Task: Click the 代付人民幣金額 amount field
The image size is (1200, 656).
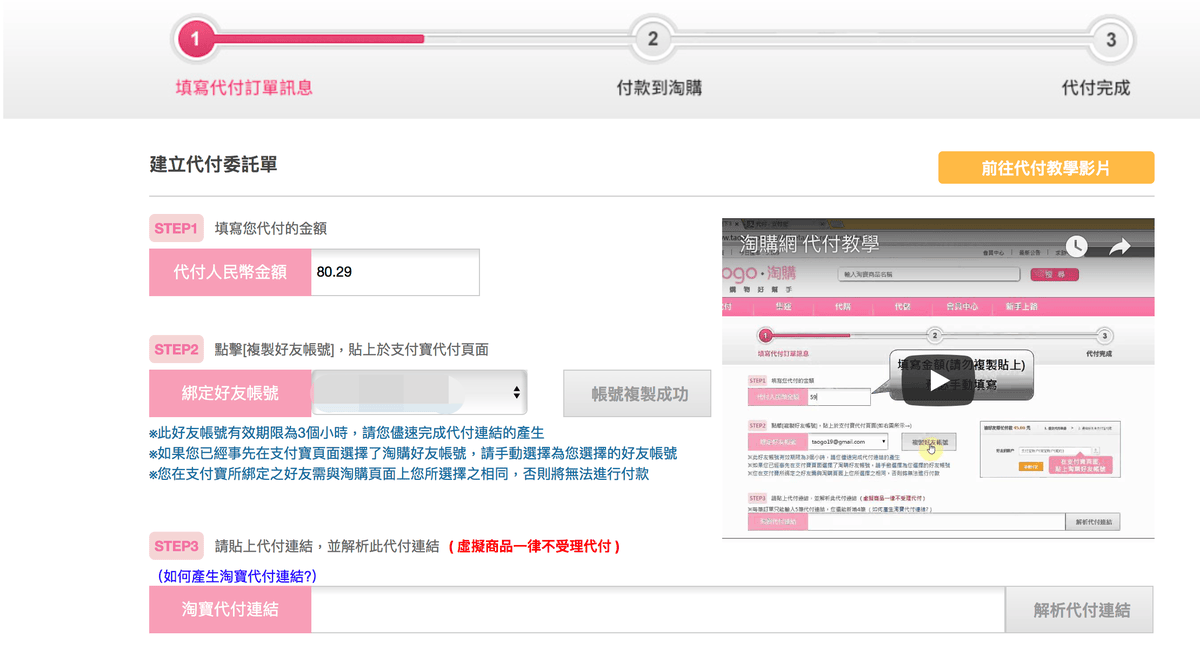Action: [x=394, y=272]
